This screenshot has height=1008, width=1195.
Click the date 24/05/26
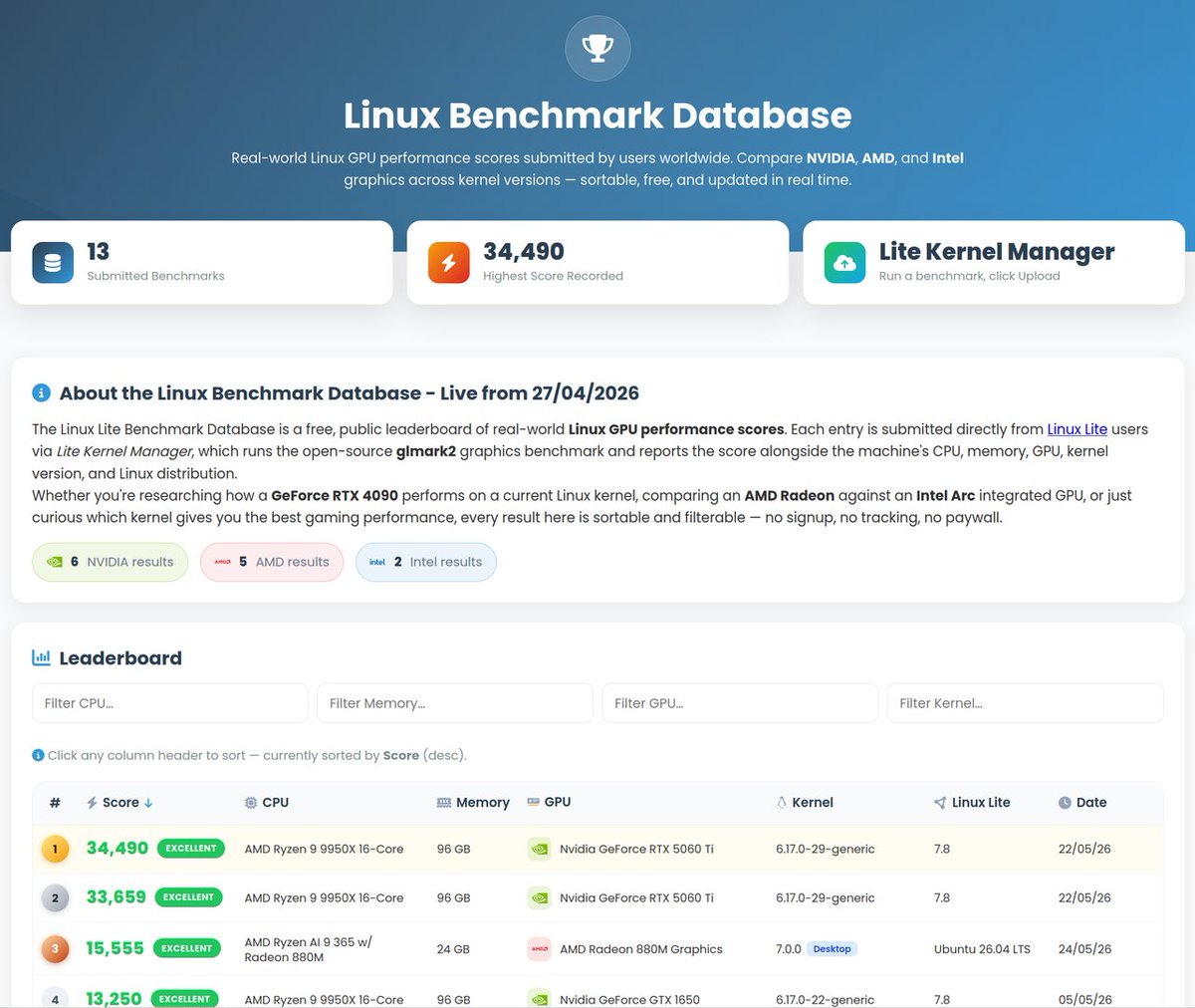tap(1084, 949)
